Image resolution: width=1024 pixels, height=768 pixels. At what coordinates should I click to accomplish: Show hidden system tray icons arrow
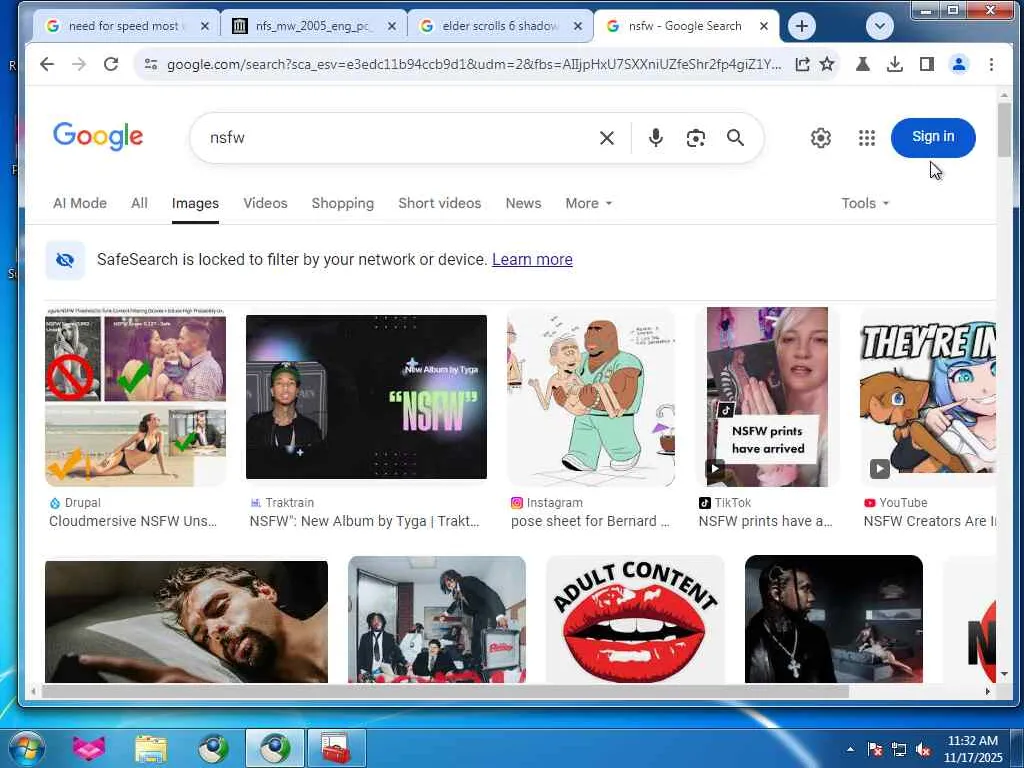850,749
